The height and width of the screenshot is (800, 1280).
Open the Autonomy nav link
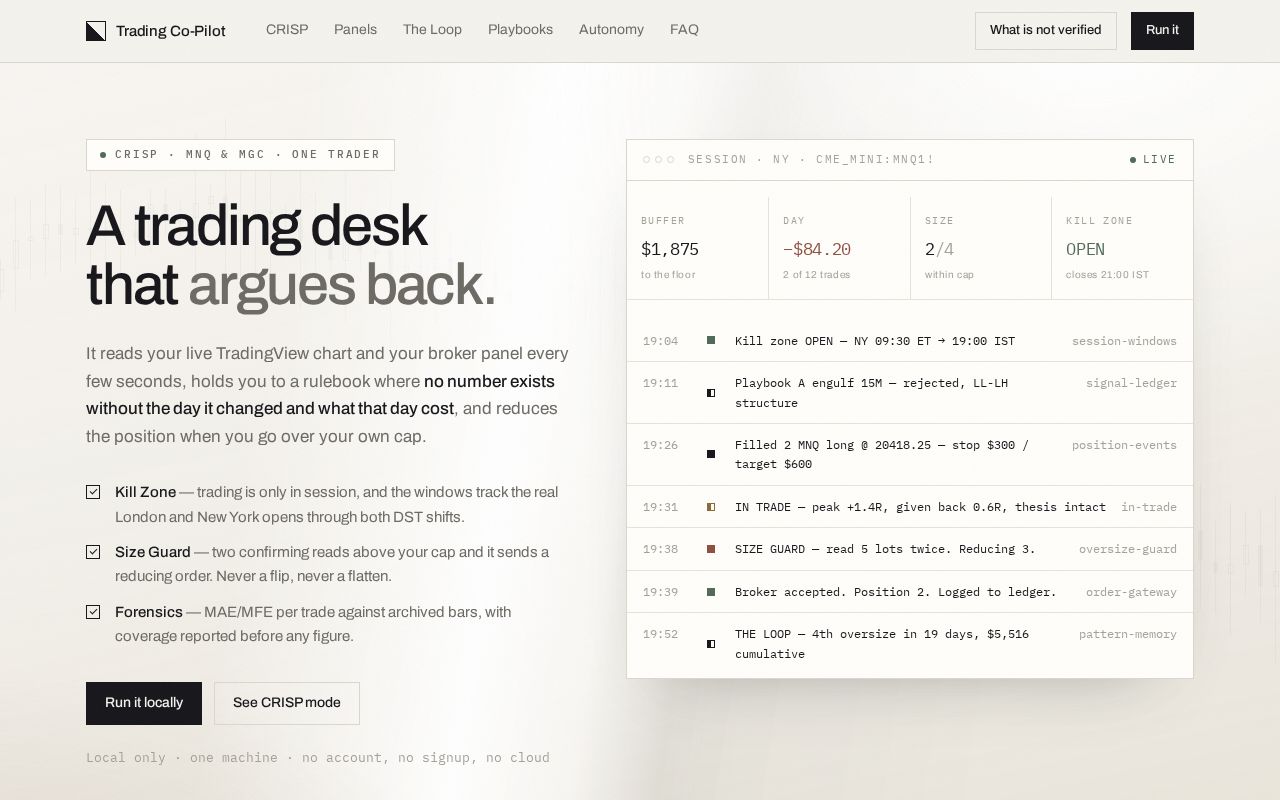[611, 30]
